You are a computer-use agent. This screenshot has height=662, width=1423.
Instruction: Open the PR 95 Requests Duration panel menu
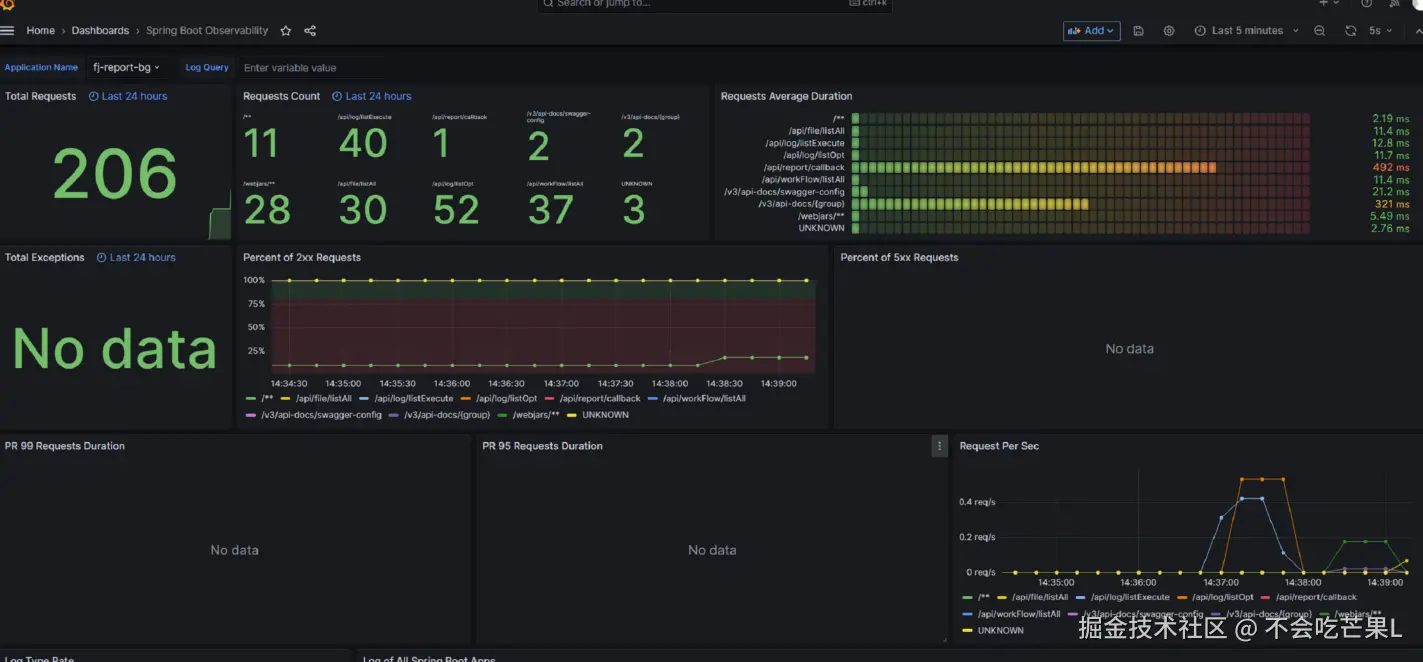click(939, 446)
